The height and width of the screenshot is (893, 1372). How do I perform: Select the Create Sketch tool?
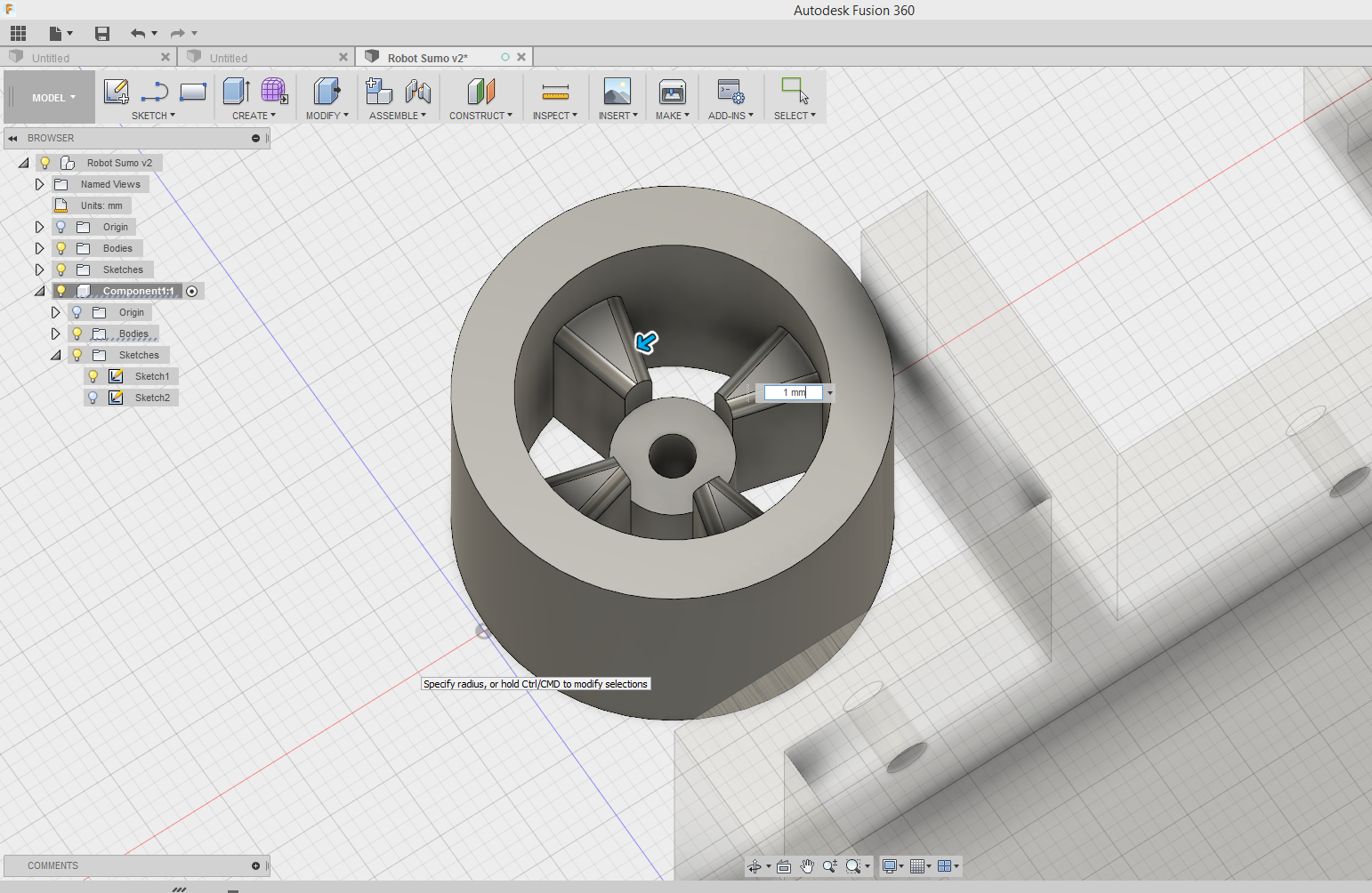point(116,90)
